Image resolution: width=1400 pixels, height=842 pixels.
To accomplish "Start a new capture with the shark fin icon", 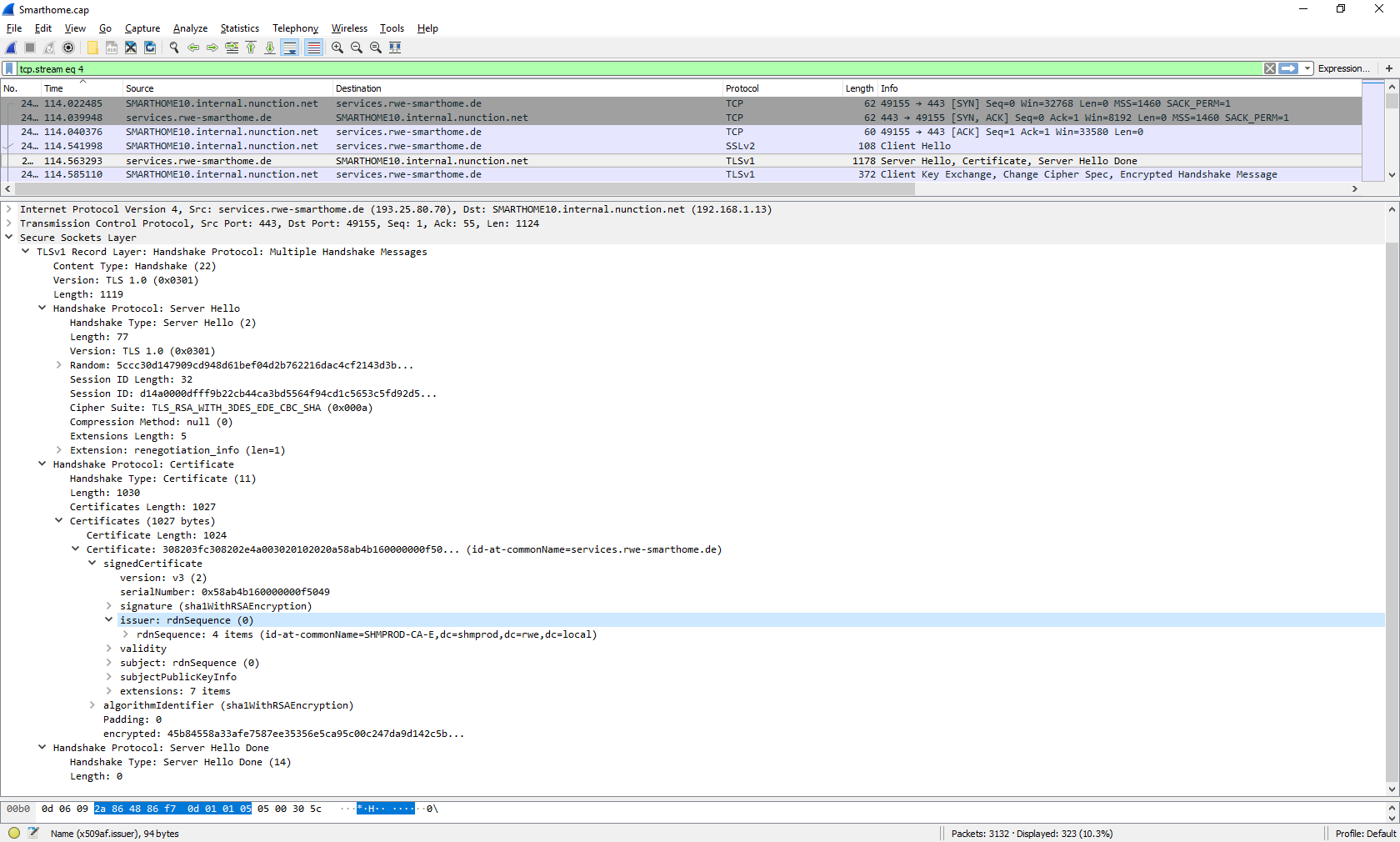I will coord(10,48).
